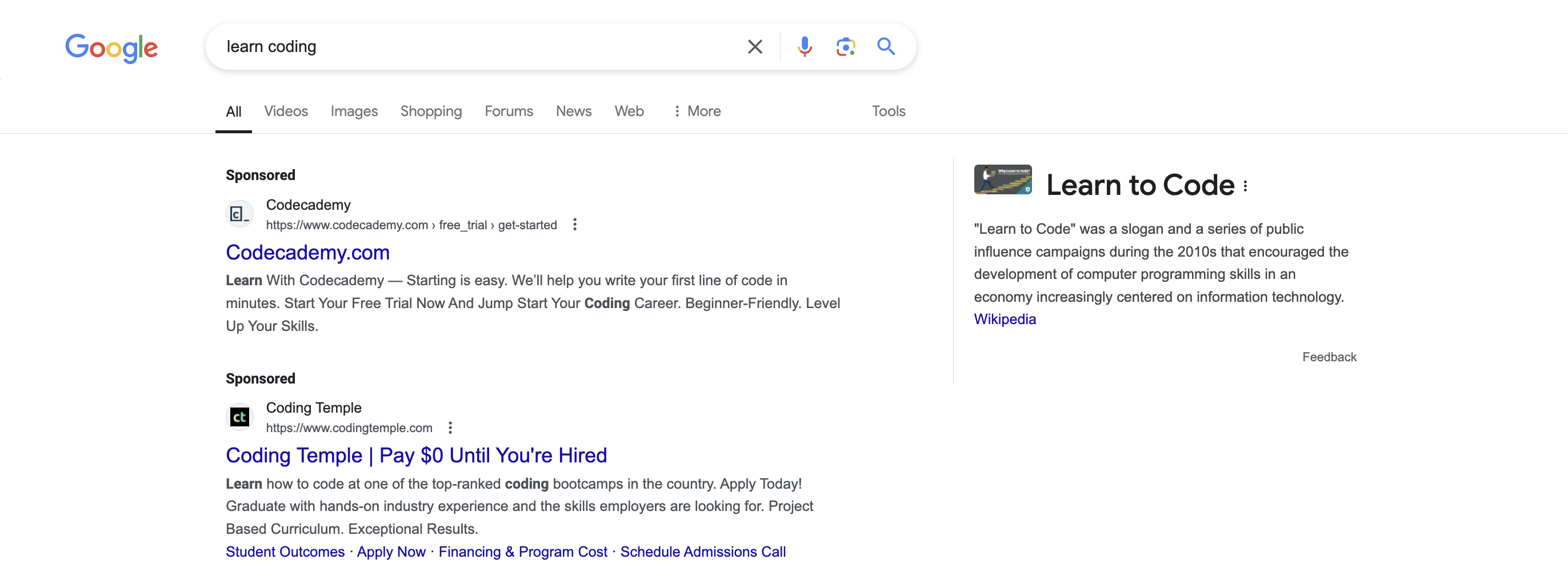Image resolution: width=1568 pixels, height=583 pixels.
Task: Open the Tools options
Action: coord(889,111)
